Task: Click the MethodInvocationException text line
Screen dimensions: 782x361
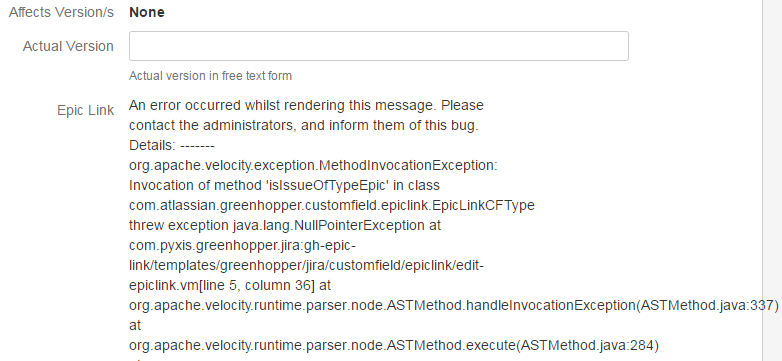Action: click(313, 166)
